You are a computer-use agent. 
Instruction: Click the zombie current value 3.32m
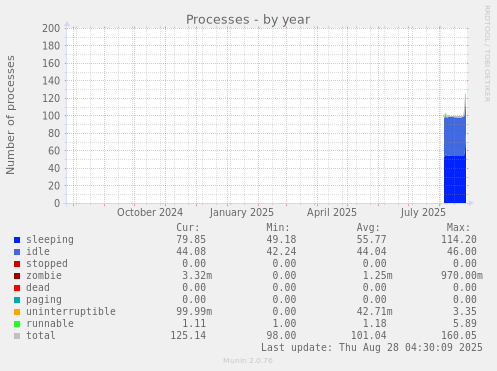[x=197, y=276]
